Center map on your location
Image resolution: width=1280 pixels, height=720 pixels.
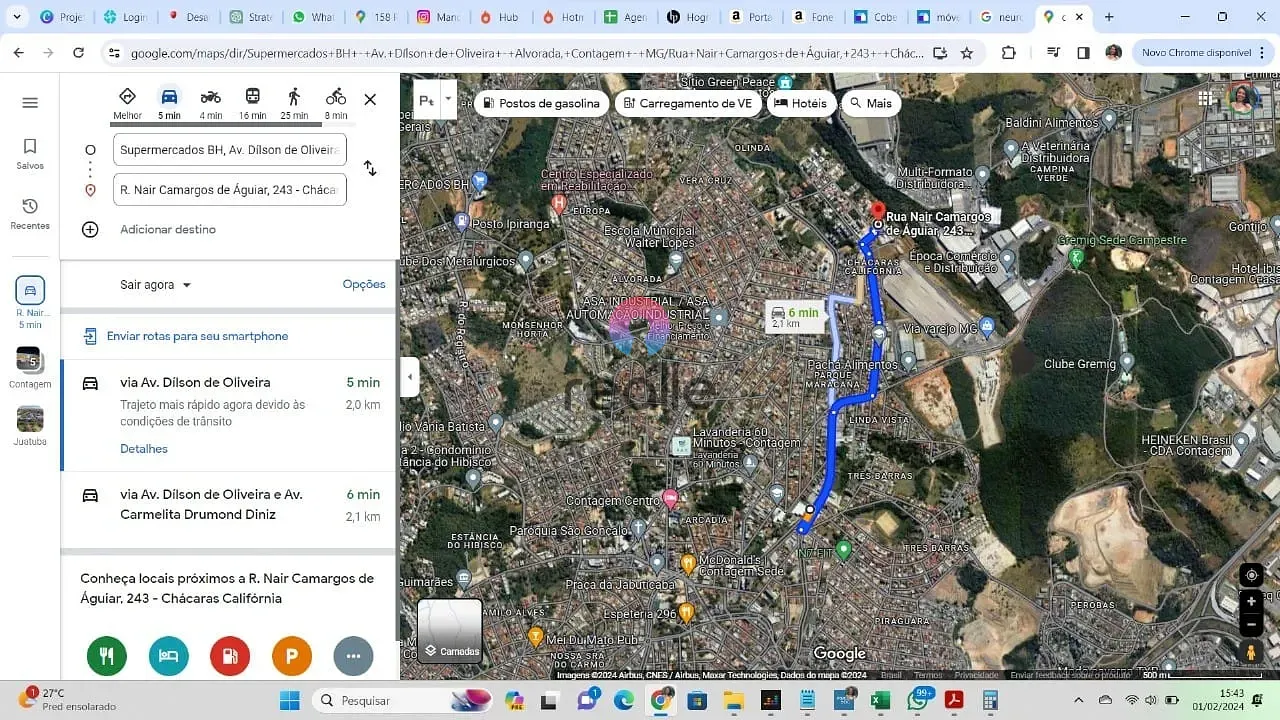(1251, 575)
